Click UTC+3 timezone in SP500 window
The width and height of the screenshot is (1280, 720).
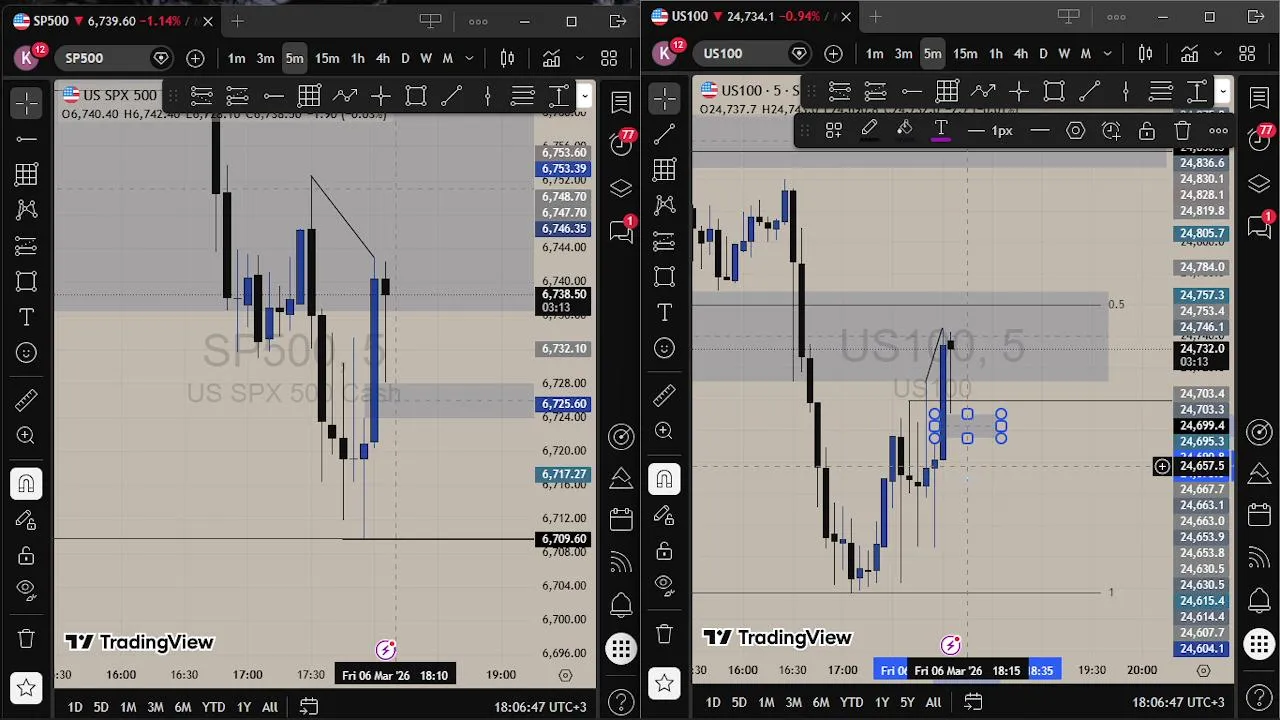540,707
